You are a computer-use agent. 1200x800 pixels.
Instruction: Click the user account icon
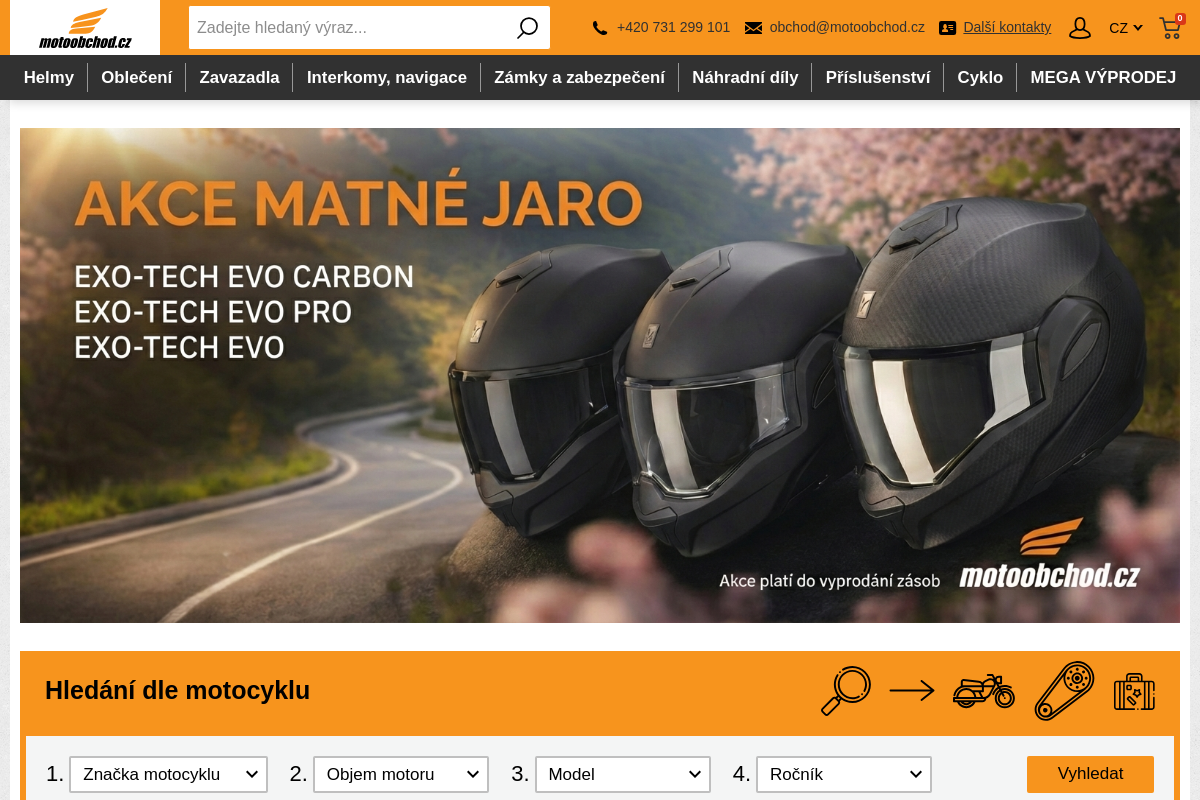1080,28
